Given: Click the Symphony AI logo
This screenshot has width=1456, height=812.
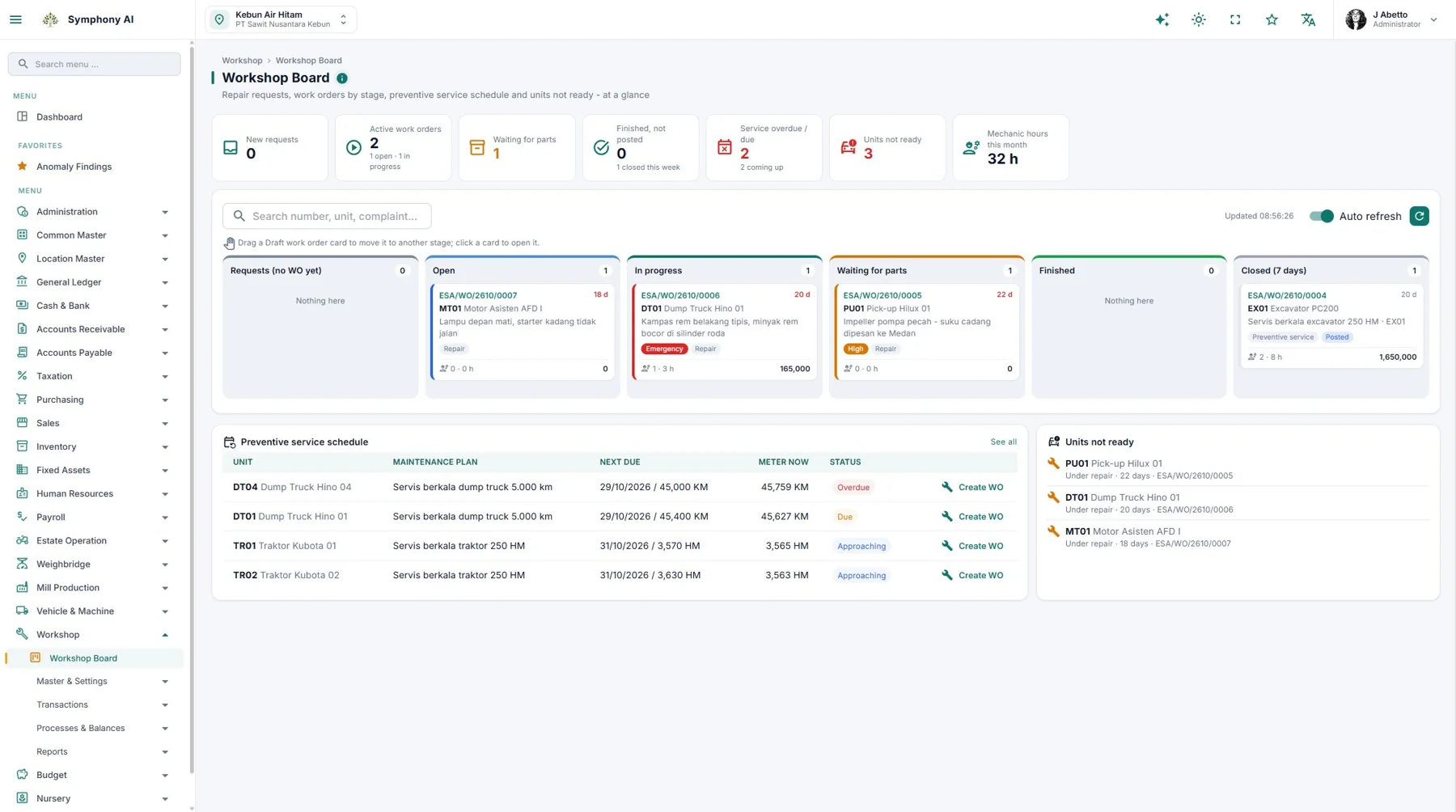Looking at the screenshot, I should point(50,19).
